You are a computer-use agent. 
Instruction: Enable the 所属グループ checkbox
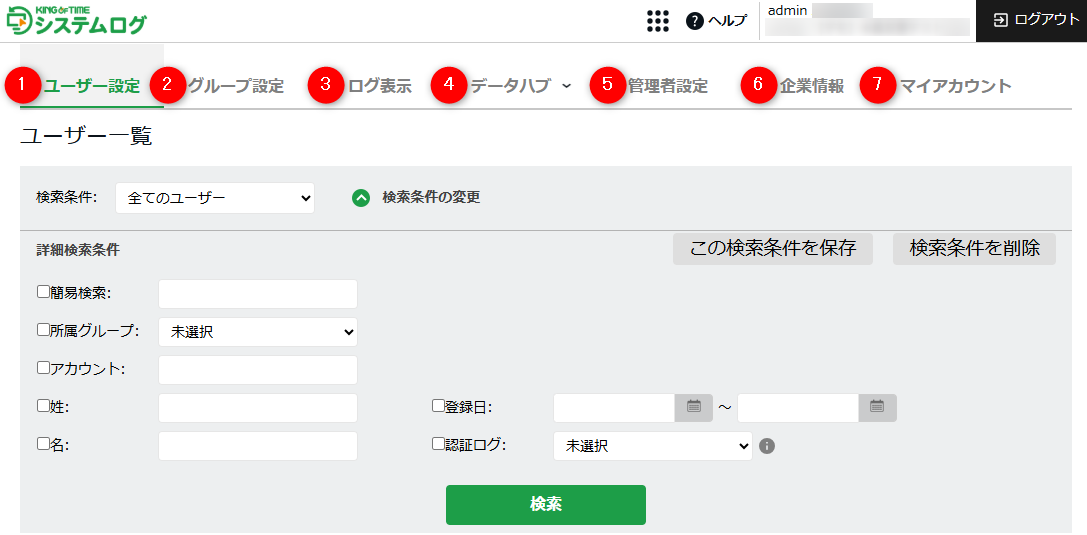tap(43, 330)
